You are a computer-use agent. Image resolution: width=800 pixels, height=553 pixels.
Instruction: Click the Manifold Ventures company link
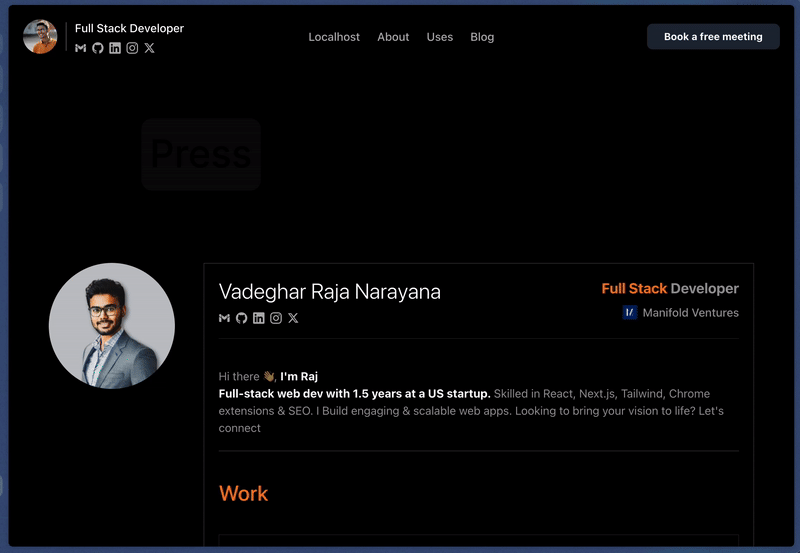click(690, 313)
